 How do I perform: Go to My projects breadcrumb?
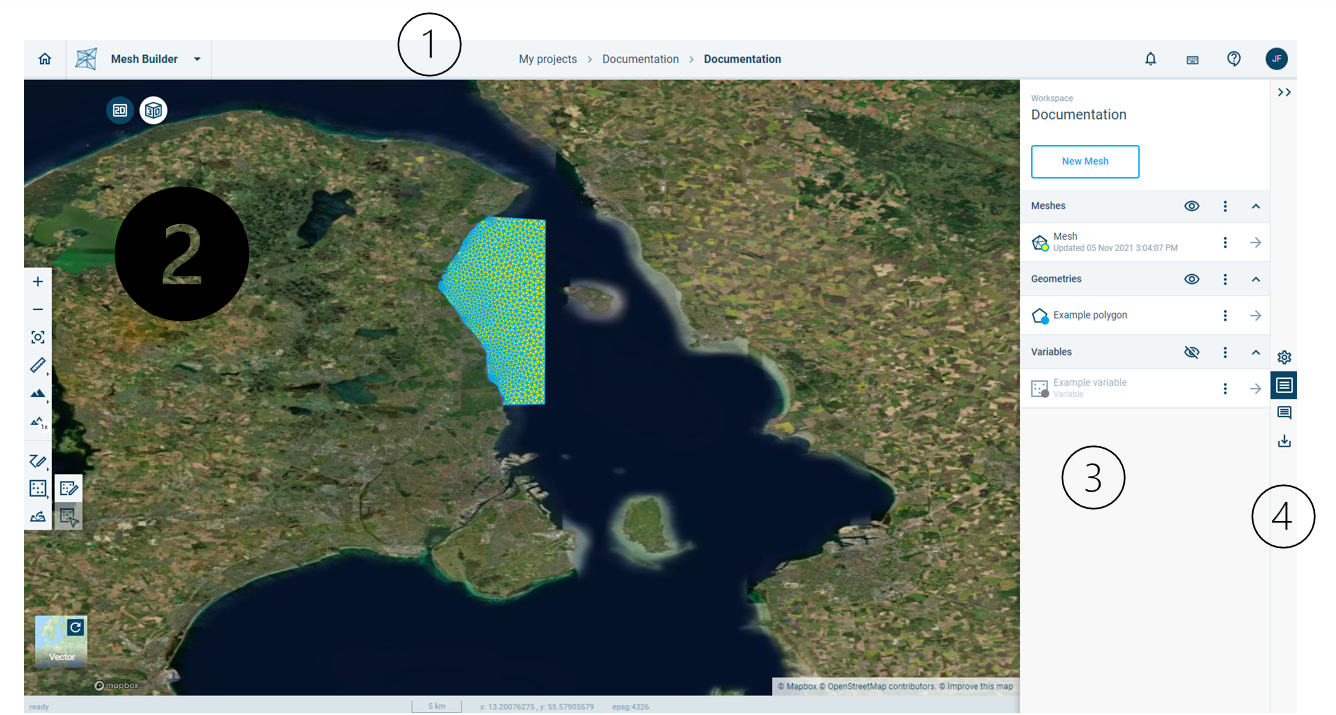coord(547,59)
